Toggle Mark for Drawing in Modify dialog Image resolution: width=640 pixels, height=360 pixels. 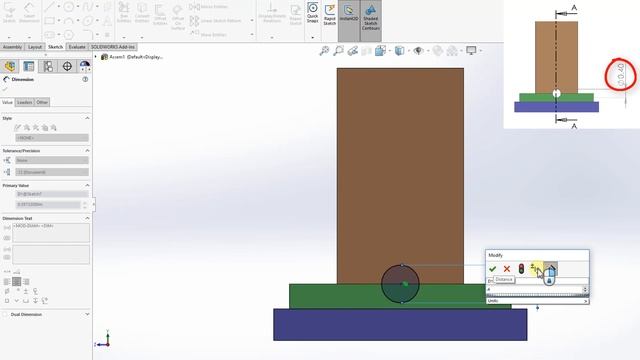click(x=551, y=270)
